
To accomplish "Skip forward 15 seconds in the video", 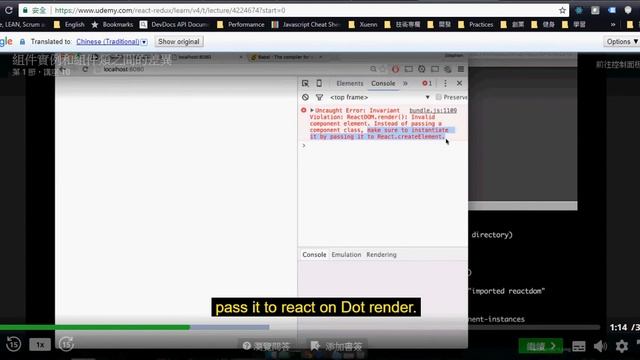I will [66, 344].
